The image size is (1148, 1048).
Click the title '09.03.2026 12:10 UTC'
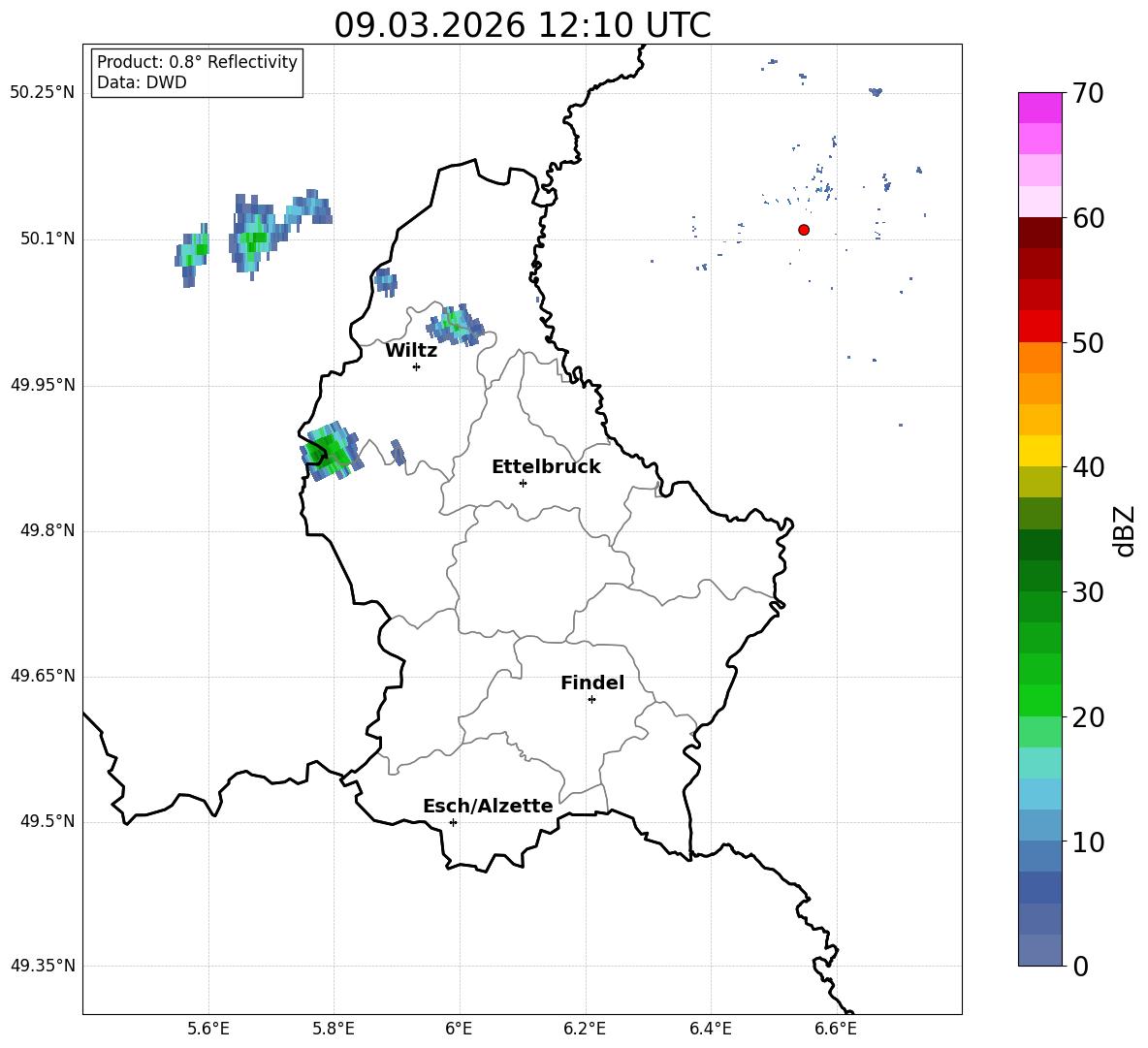pos(522,25)
